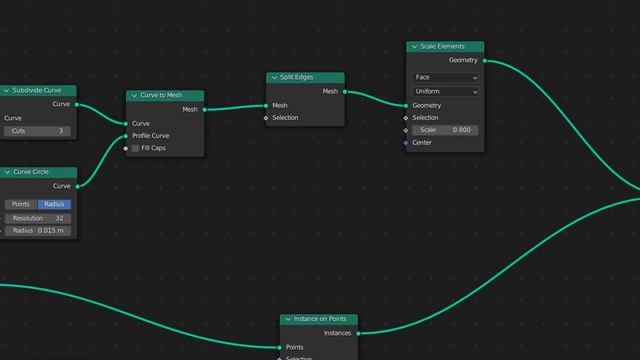The width and height of the screenshot is (640, 360).
Task: Collapse the Curve to Mesh node
Action: 134,96
